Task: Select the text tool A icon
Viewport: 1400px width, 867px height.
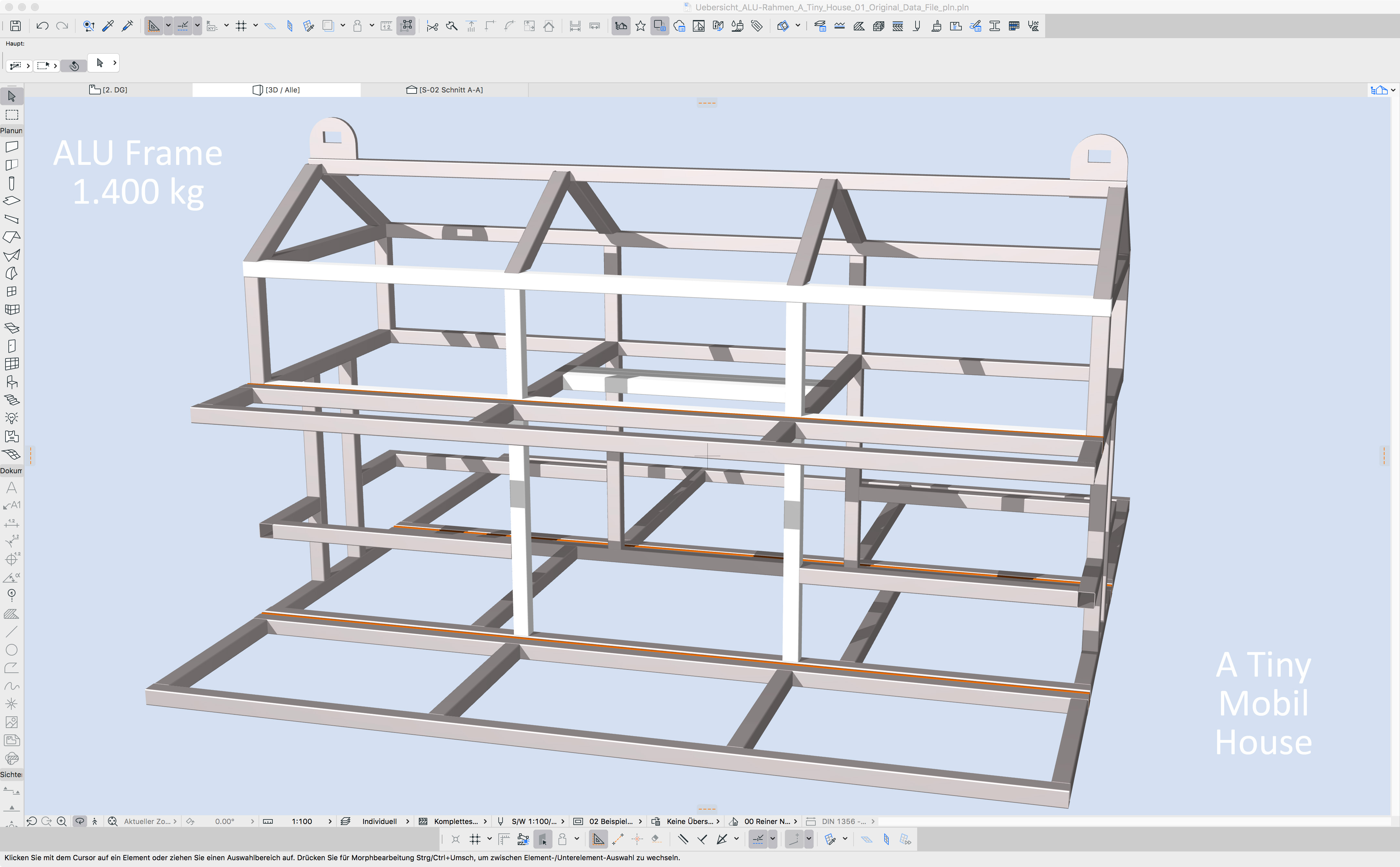Action: (x=11, y=487)
